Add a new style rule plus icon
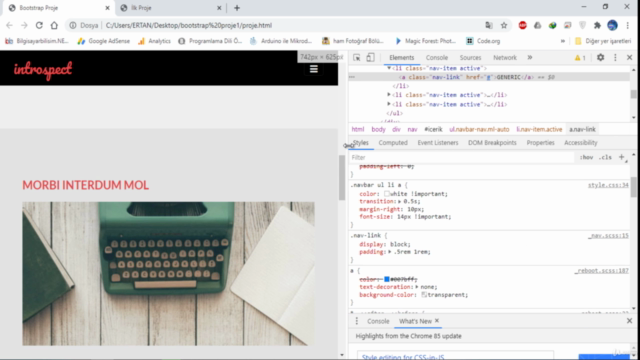This screenshot has width=640, height=360. [621, 157]
